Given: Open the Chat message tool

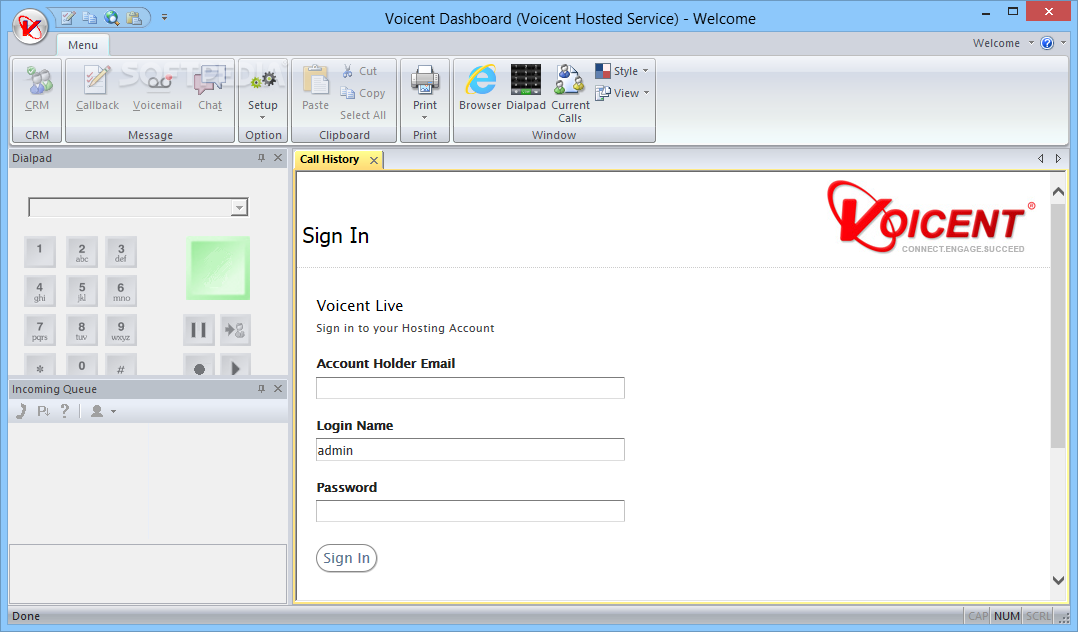Looking at the screenshot, I should pyautogui.click(x=210, y=88).
